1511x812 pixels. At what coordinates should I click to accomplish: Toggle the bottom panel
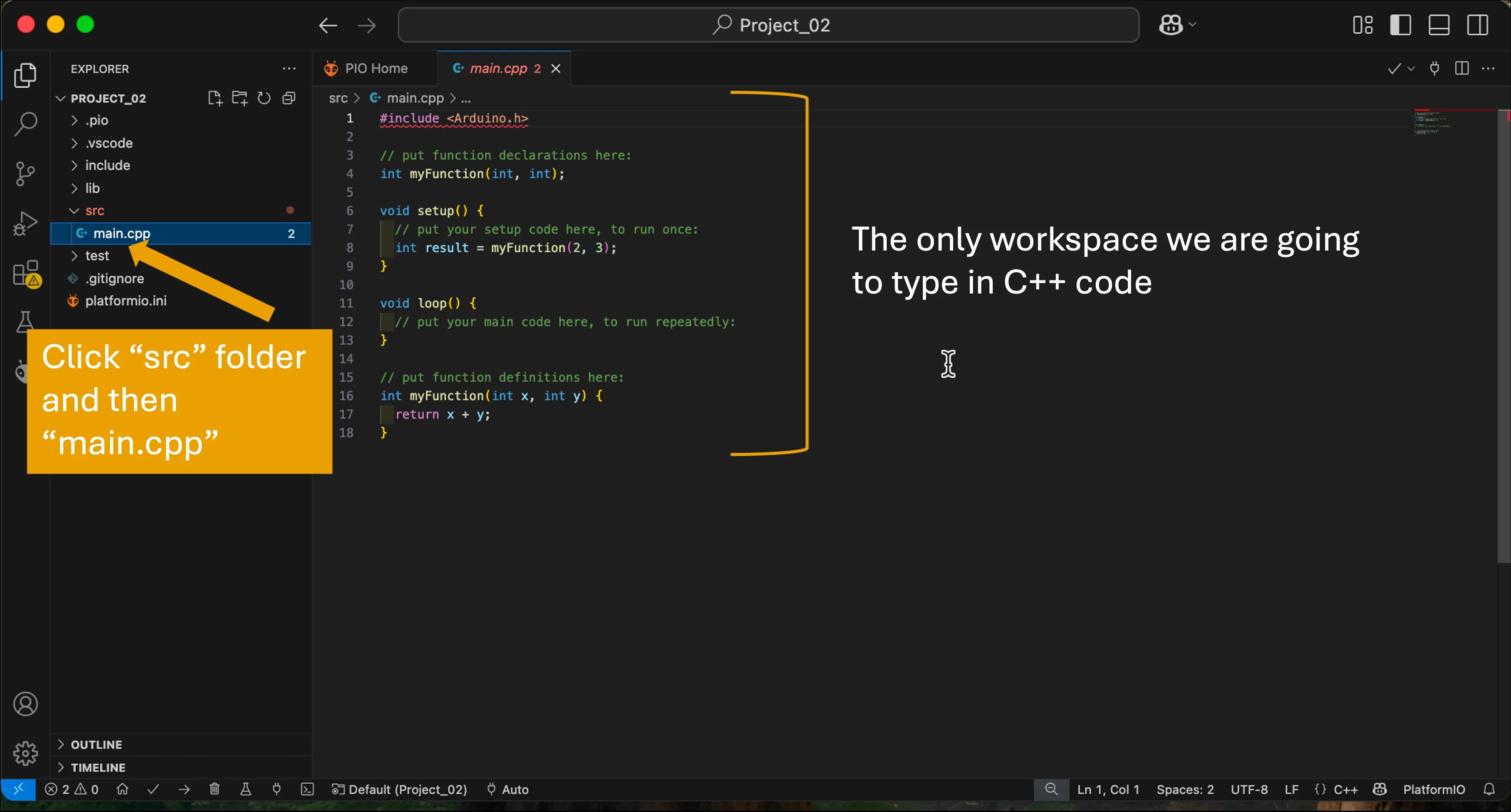click(x=1439, y=25)
